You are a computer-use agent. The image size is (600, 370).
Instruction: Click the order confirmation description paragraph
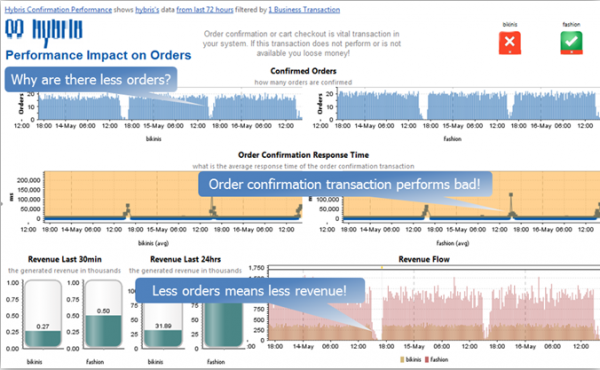click(x=302, y=43)
